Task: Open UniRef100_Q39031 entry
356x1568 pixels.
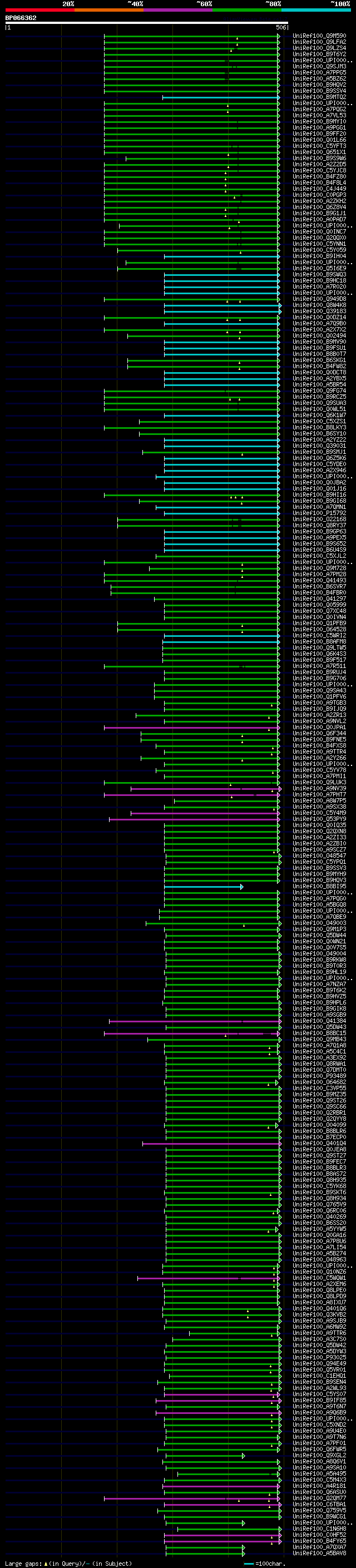Action: pos(319,446)
